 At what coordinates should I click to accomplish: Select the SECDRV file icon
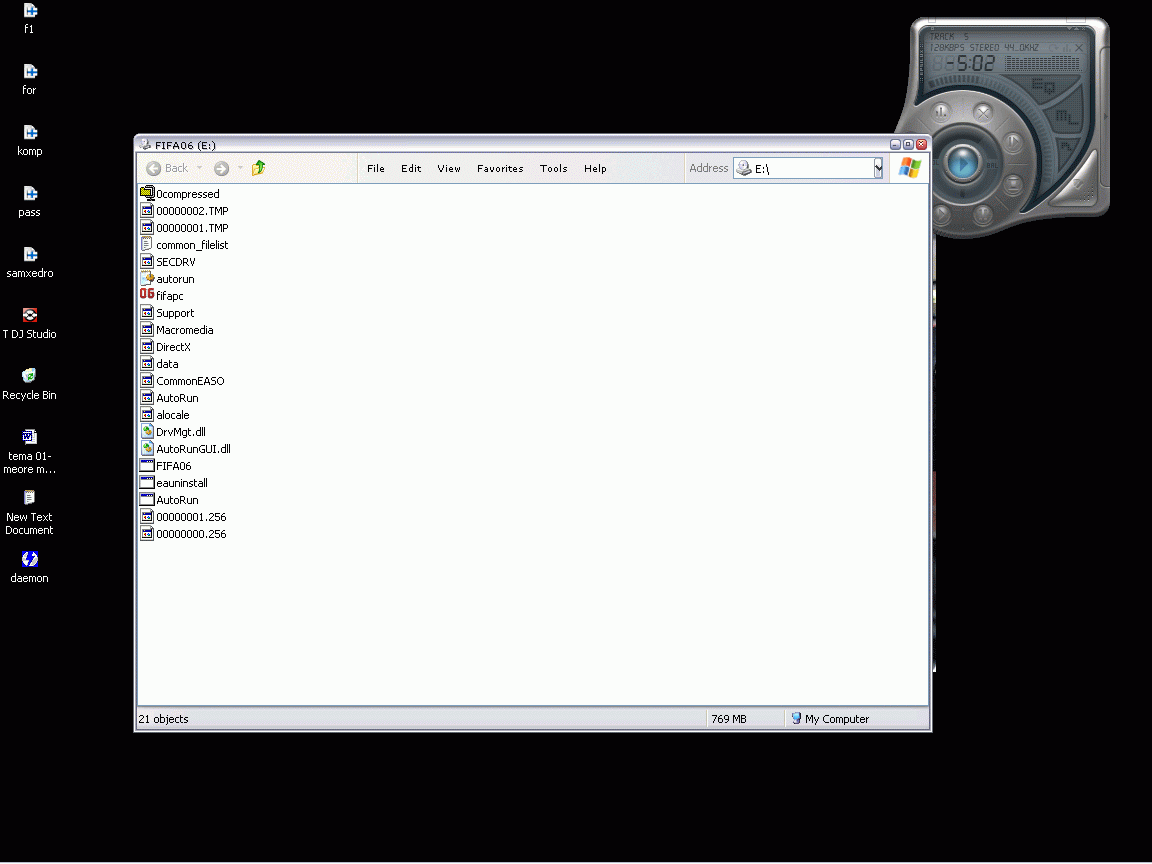point(147,261)
